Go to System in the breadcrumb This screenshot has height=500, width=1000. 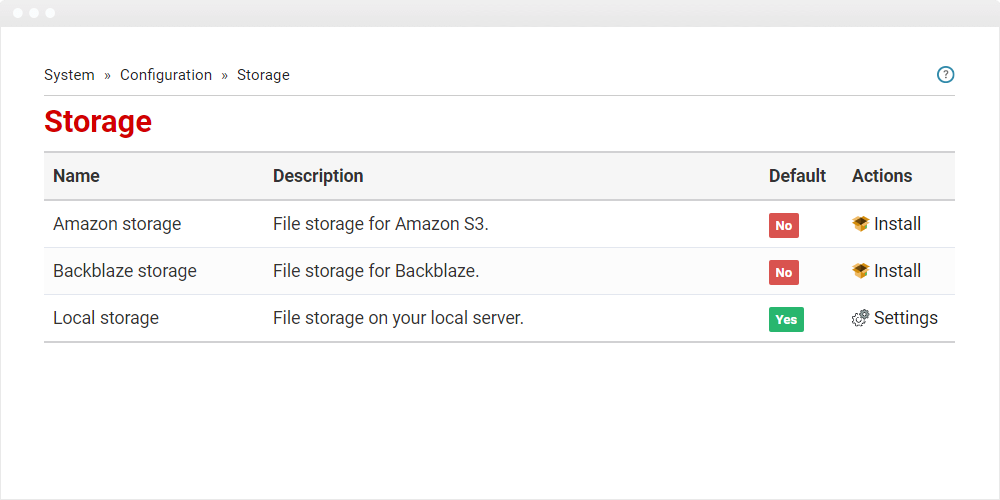69,75
